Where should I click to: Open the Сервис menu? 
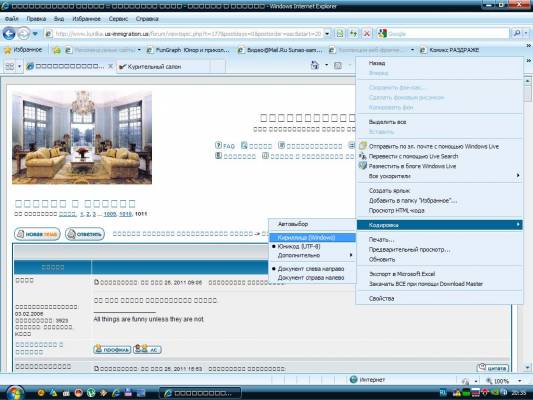click(118, 19)
